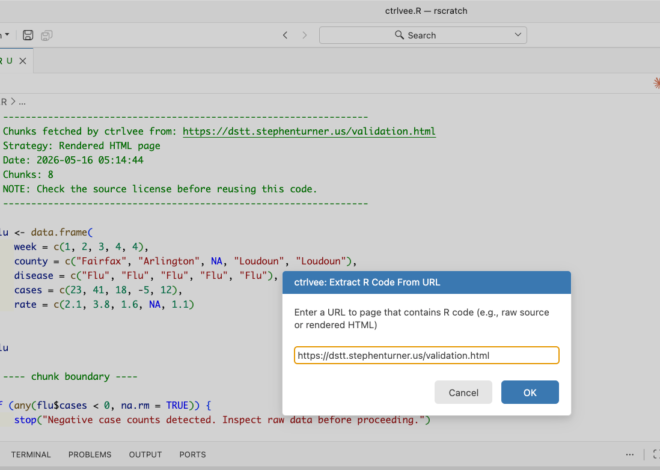The image size is (660, 470).
Task: Click the 'Strategy: Rendered HTML page' comment line
Action: click(x=81, y=146)
